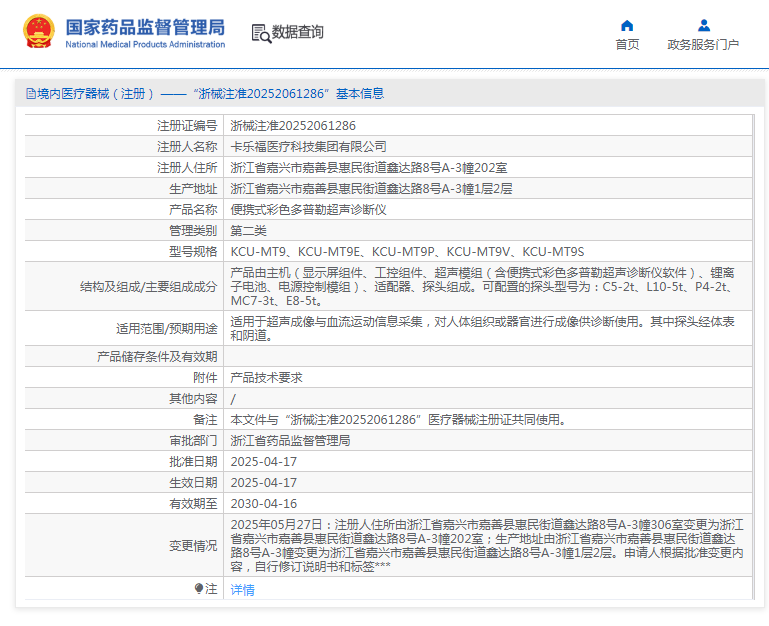Click the 数据查询 search document icon
The height and width of the screenshot is (626, 769).
click(x=260, y=33)
